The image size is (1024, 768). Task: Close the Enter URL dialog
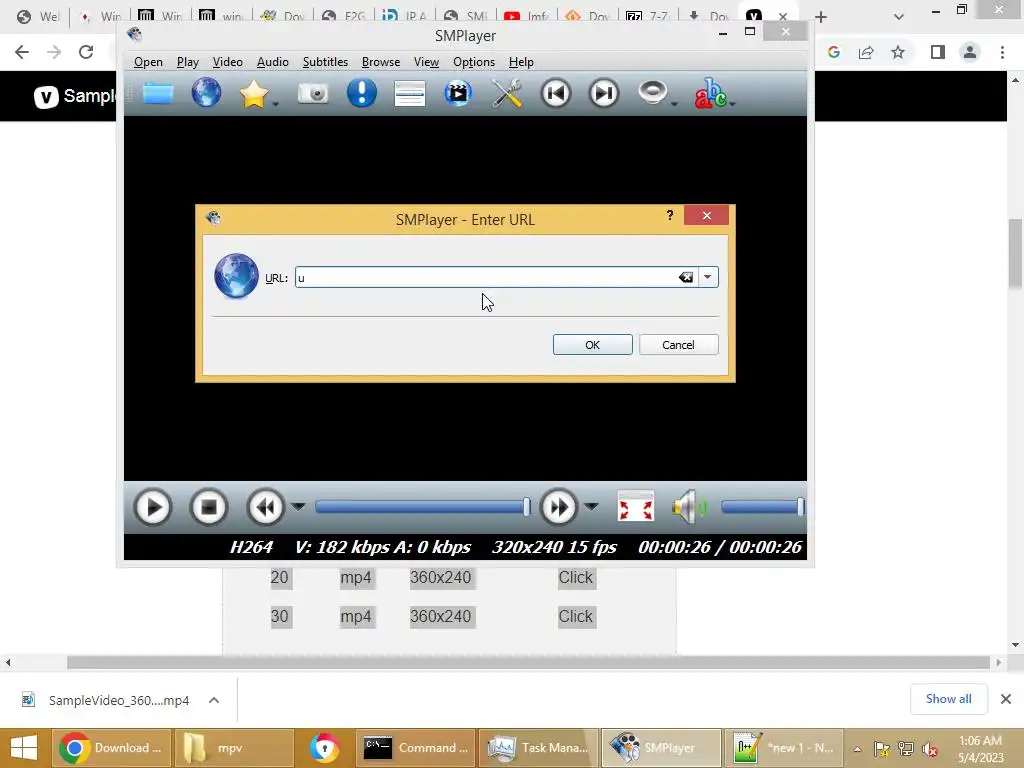coord(707,216)
